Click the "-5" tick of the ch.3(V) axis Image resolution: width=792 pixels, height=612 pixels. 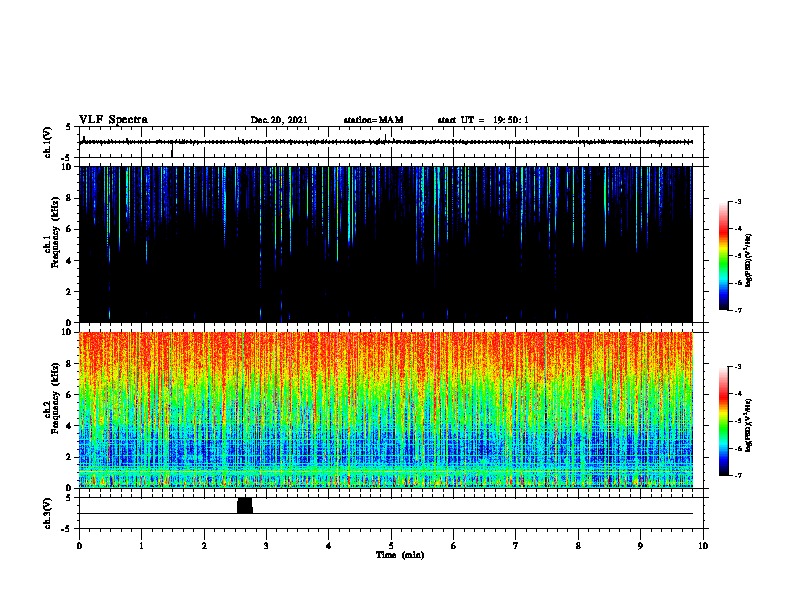(x=68, y=529)
